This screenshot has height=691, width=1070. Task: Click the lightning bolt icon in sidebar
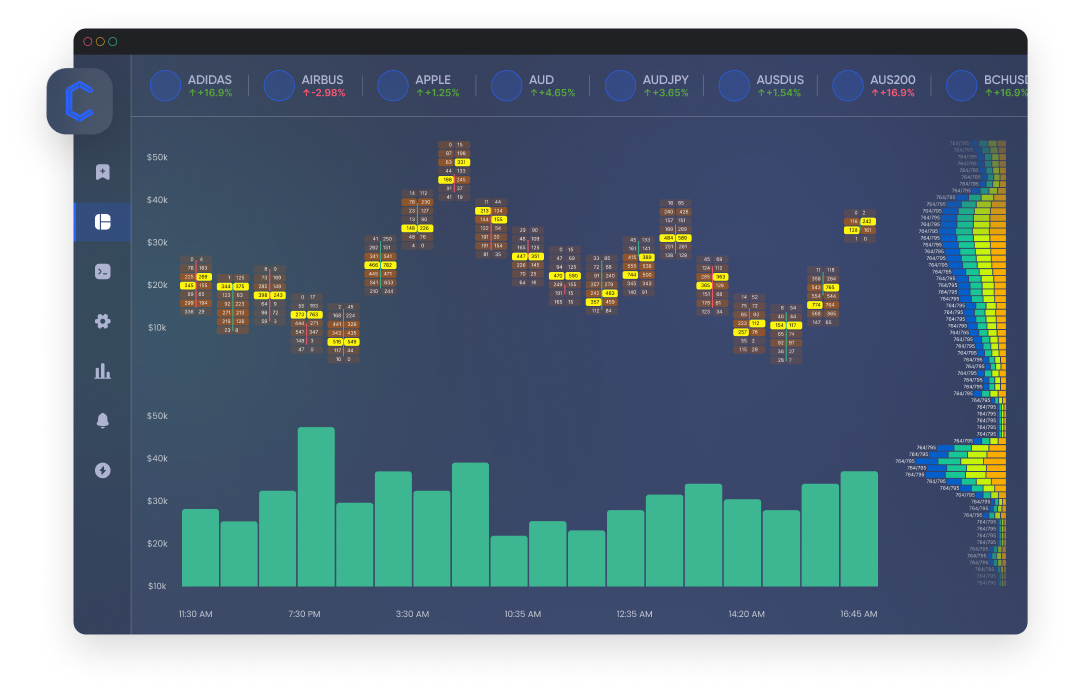pyautogui.click(x=102, y=470)
